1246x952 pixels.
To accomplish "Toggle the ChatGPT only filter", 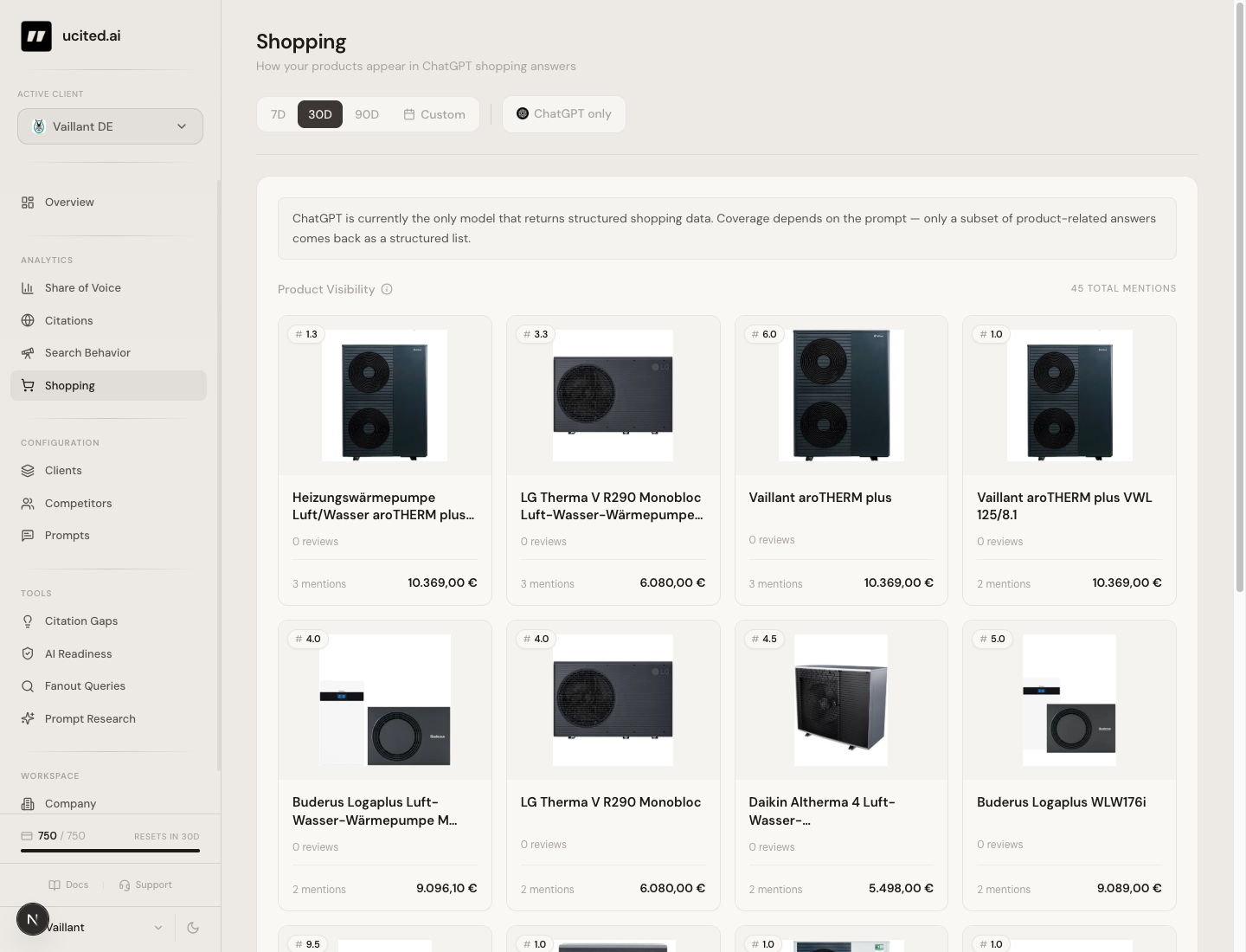I will tap(564, 114).
